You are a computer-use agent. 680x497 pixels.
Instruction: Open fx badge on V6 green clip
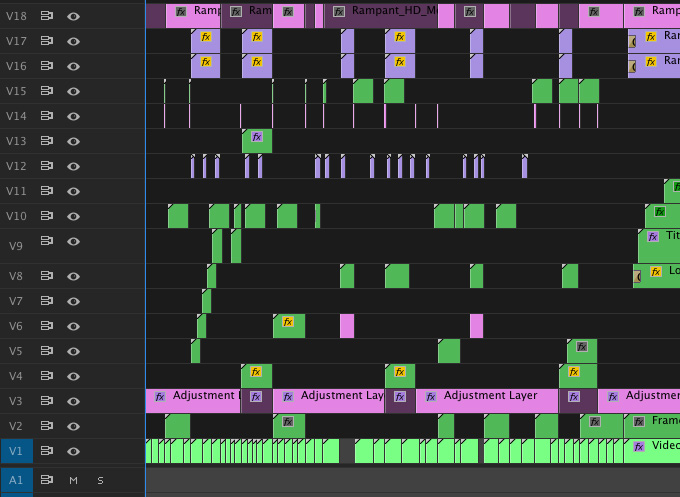click(x=288, y=321)
